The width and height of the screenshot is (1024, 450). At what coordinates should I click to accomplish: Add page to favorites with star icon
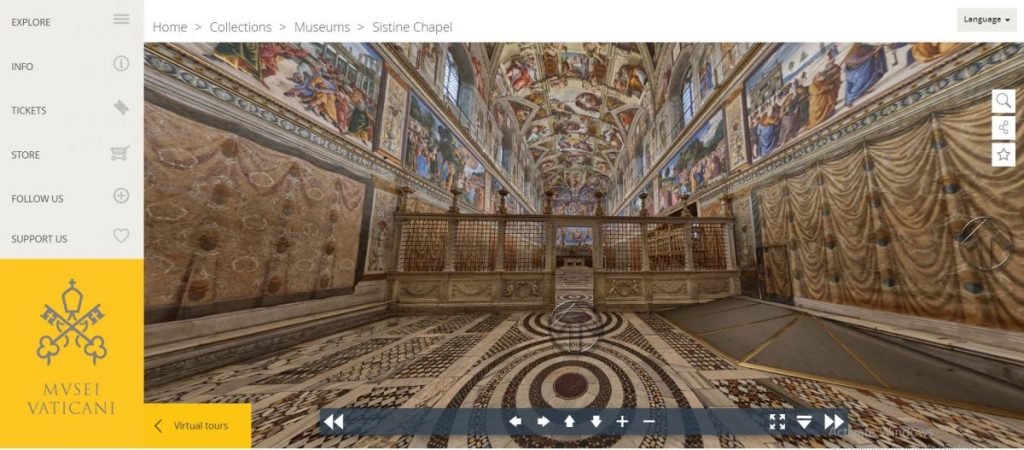[x=1004, y=154]
